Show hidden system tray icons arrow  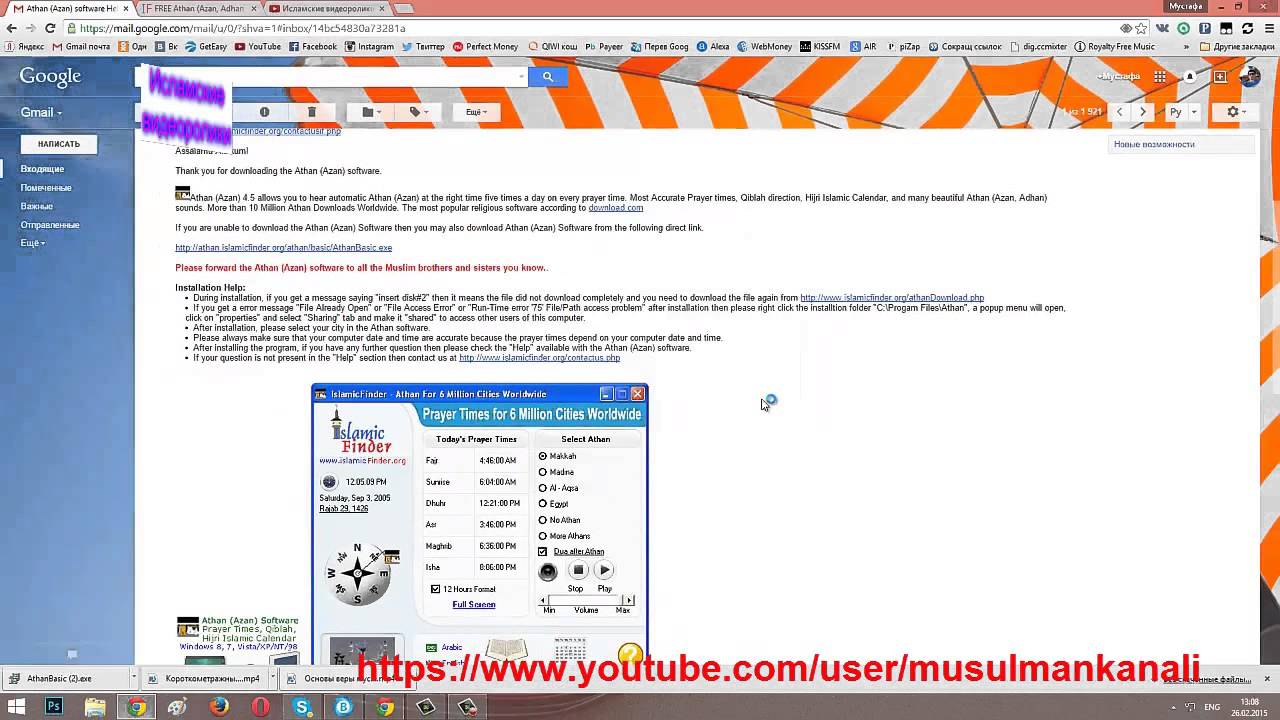(x=1174, y=707)
